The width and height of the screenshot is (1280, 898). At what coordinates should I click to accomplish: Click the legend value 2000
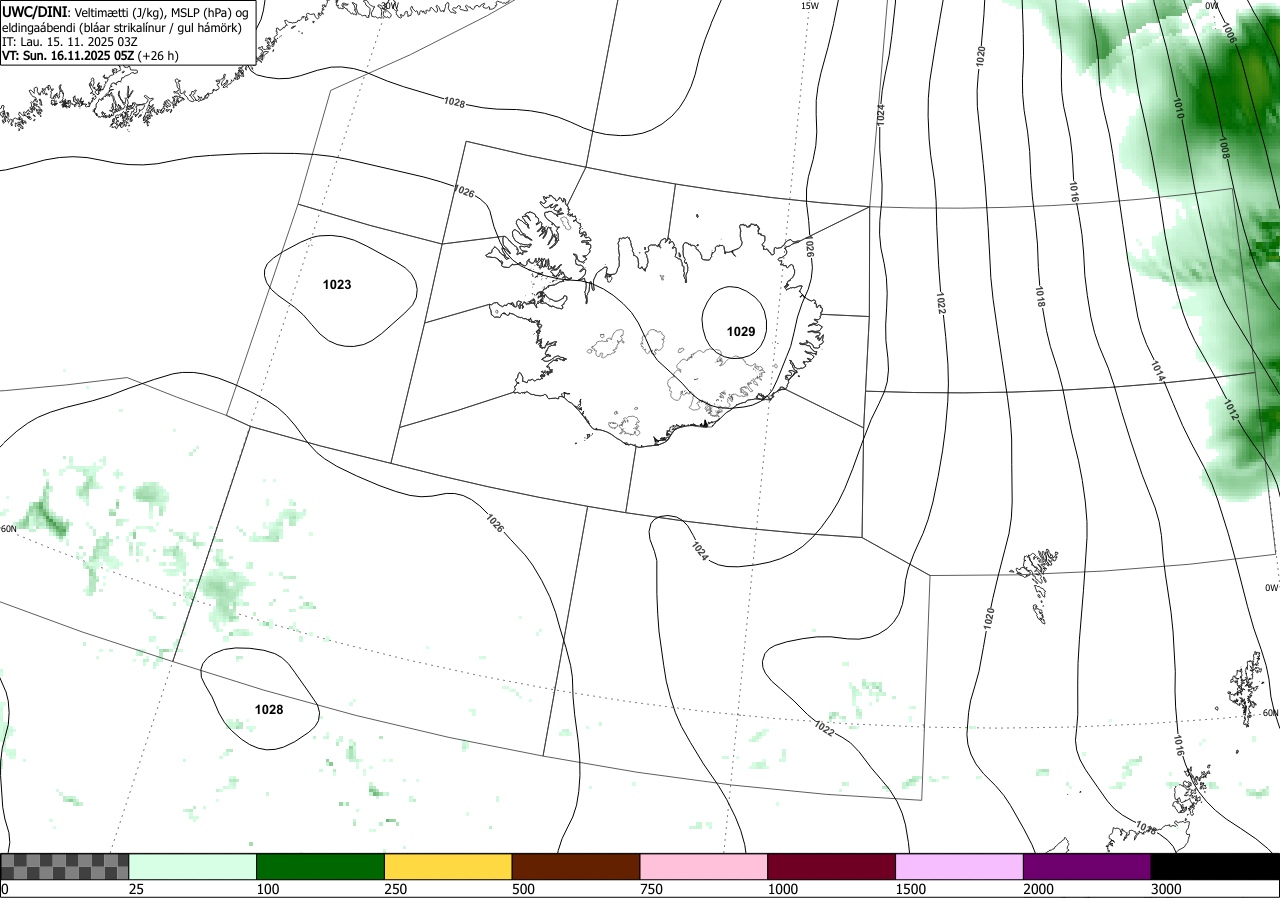pyautogui.click(x=1038, y=889)
